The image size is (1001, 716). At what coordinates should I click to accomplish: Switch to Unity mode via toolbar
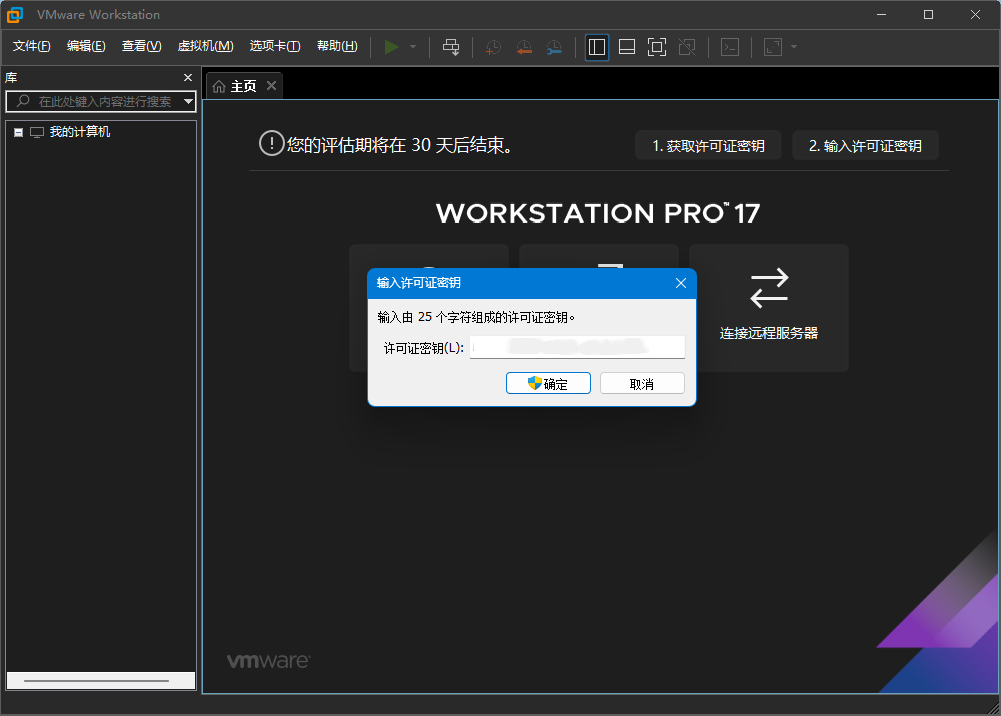pos(686,46)
